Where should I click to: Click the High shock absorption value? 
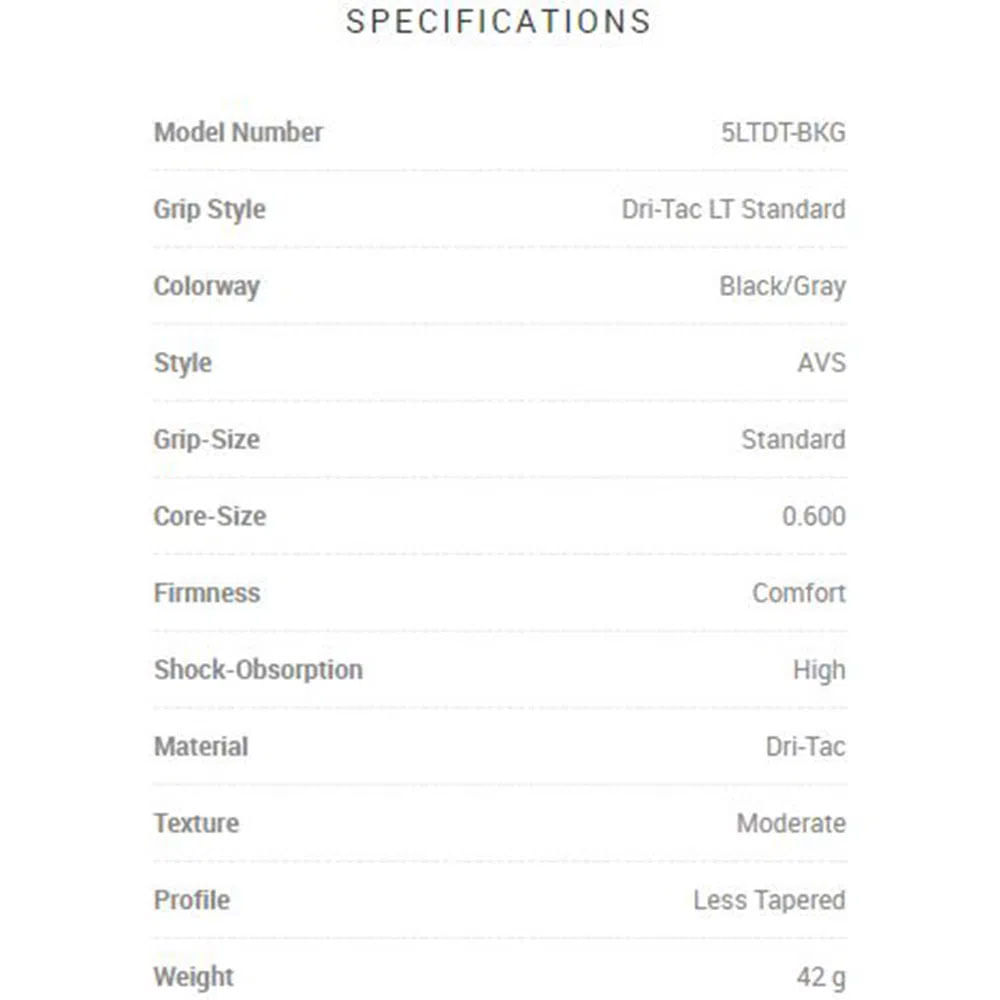coord(820,671)
